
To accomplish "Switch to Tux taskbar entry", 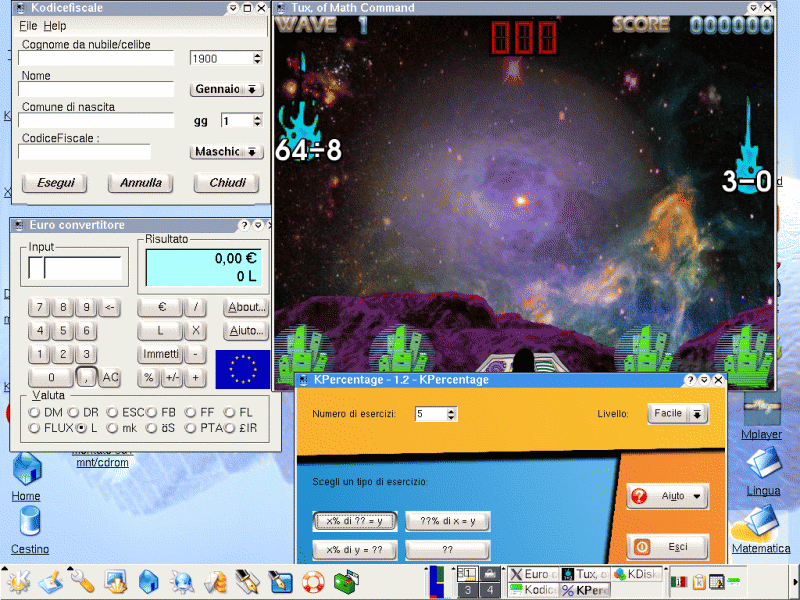I will [x=585, y=574].
